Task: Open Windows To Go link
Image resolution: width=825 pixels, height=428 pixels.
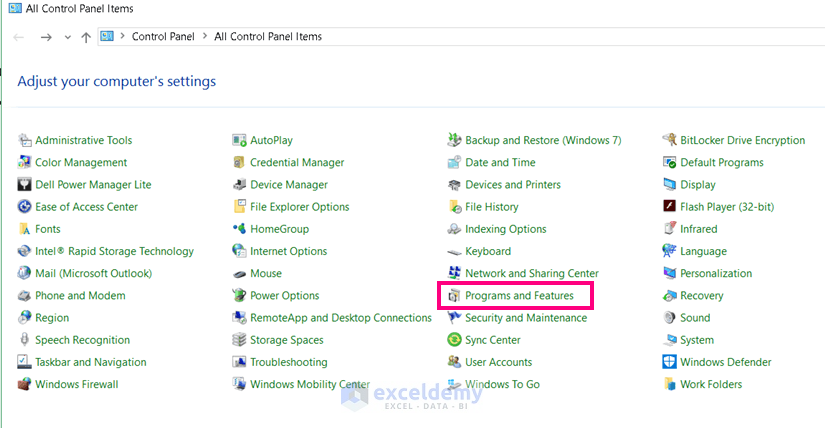Action: pyautogui.click(x=502, y=384)
